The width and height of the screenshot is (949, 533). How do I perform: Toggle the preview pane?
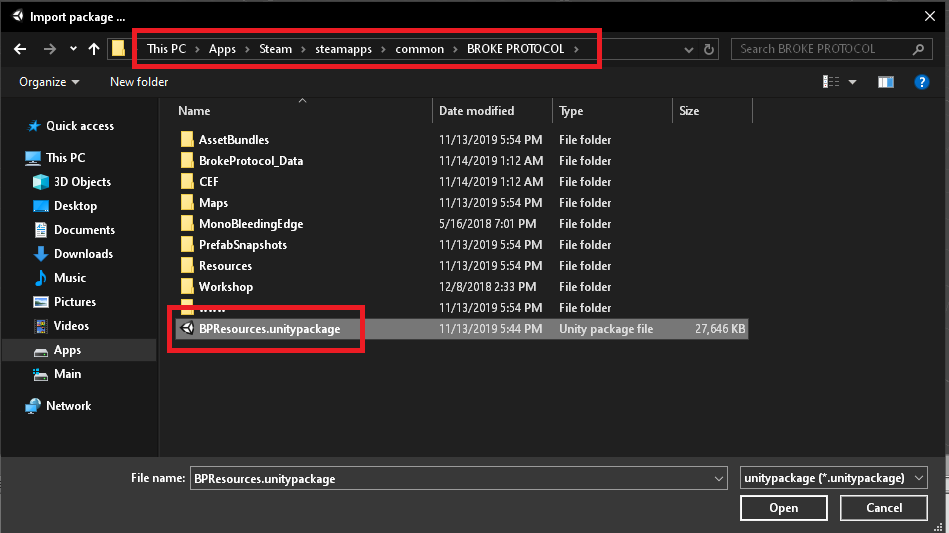tap(885, 82)
